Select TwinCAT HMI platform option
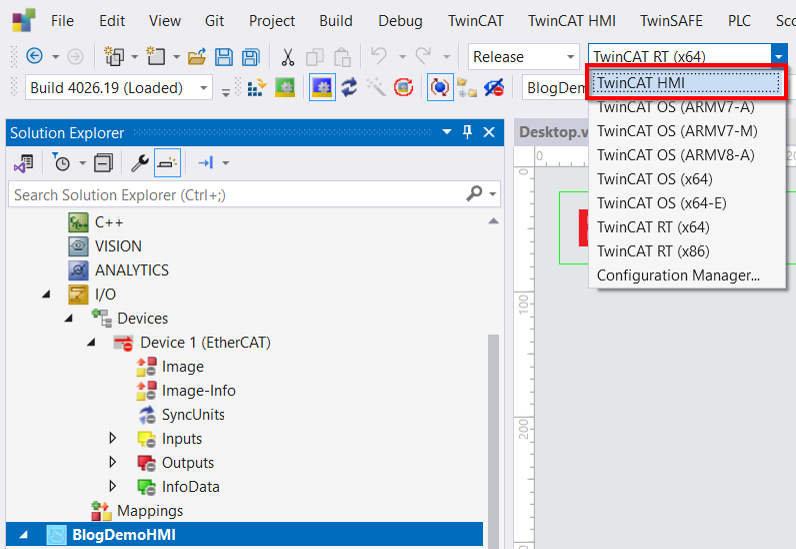Image resolution: width=796 pixels, height=549 pixels. point(686,83)
